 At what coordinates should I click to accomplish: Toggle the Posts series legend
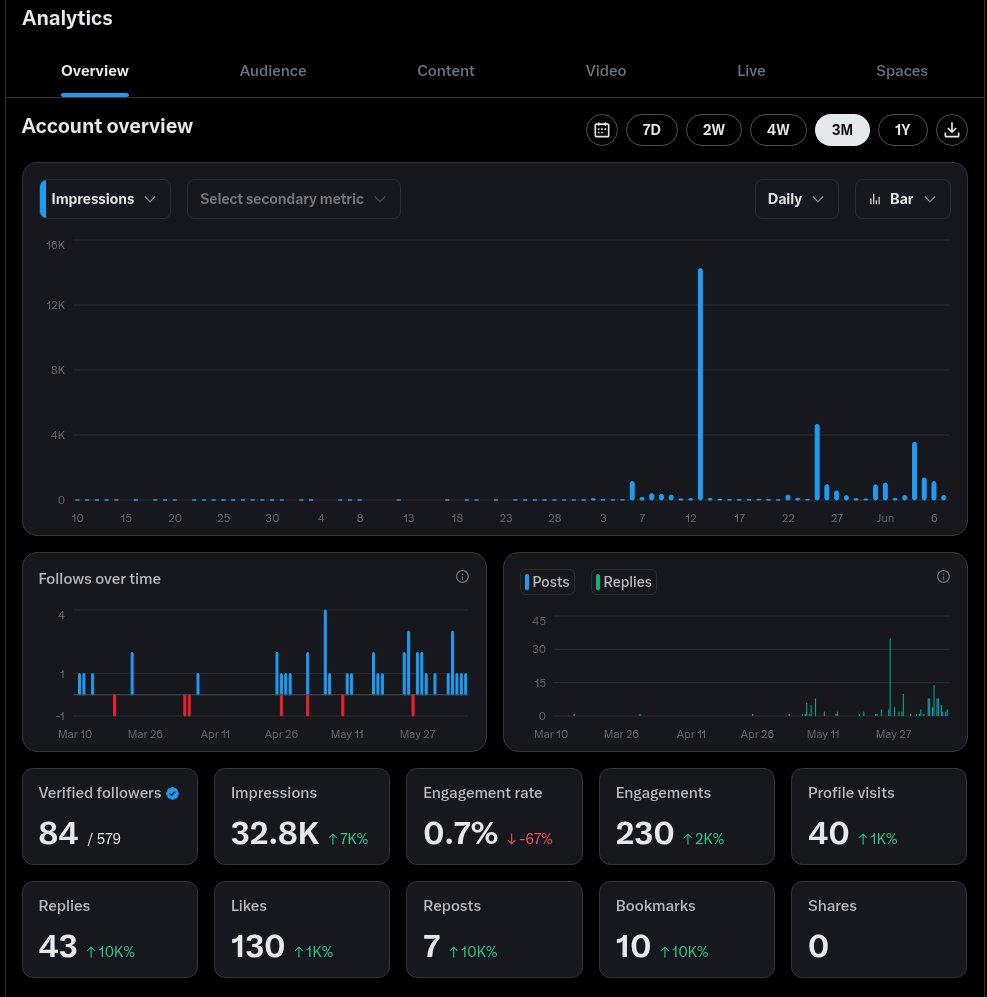click(x=547, y=582)
